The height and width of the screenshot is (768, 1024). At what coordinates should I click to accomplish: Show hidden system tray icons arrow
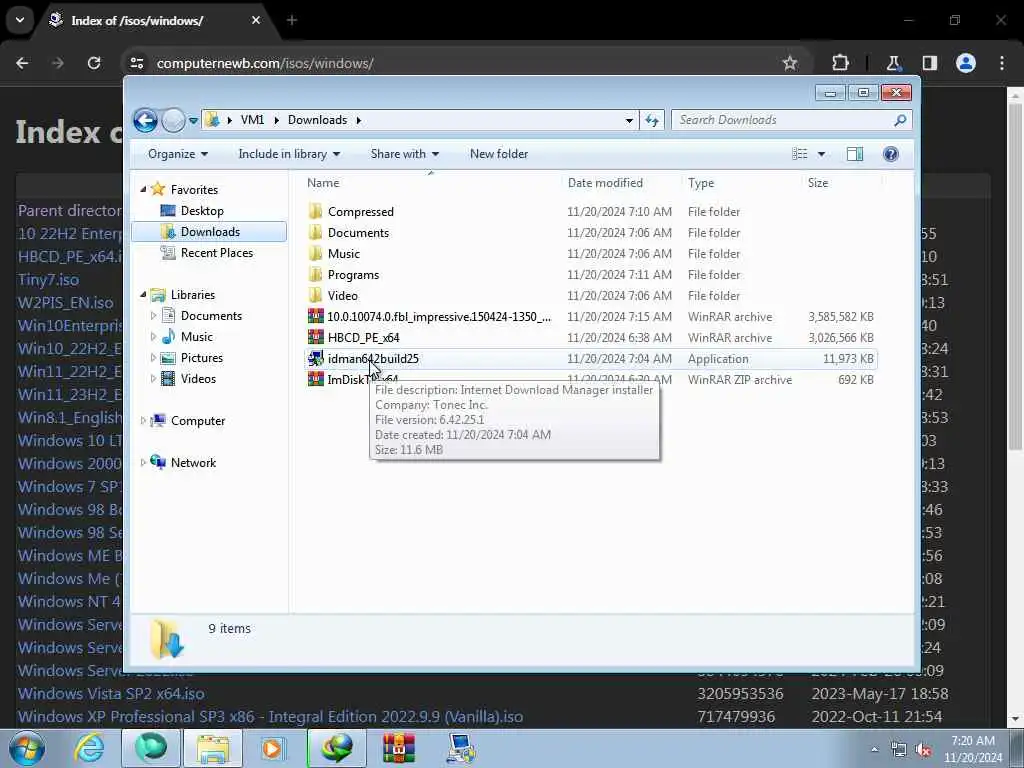[874, 750]
